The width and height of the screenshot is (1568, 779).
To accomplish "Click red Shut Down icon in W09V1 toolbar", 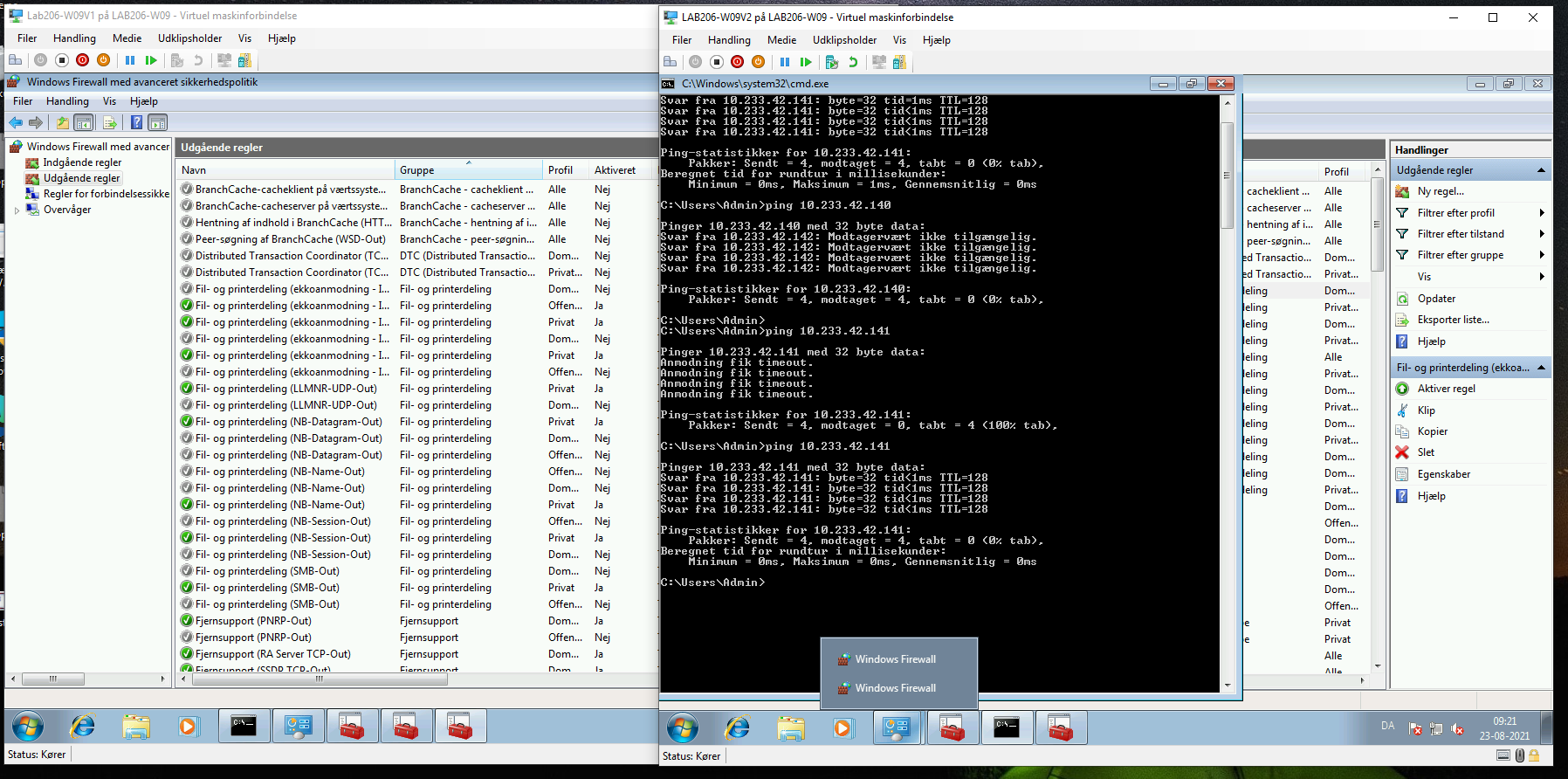I will [x=82, y=60].
